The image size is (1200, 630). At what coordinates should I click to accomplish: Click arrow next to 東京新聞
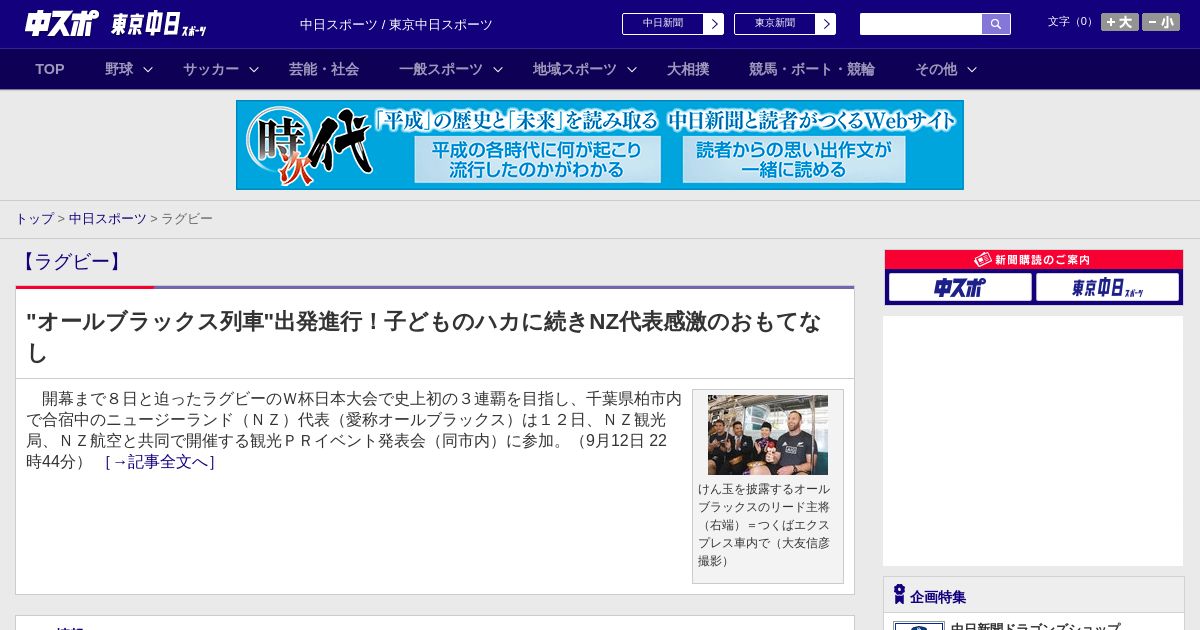coord(826,24)
